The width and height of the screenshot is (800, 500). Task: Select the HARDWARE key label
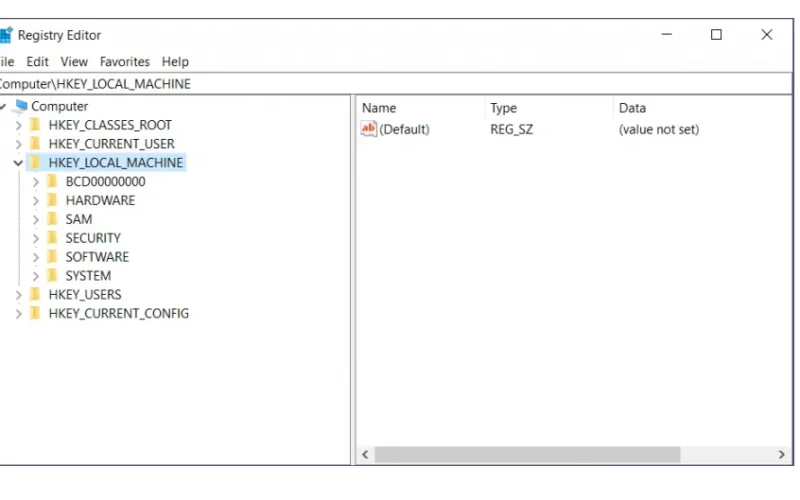pyautogui.click(x=101, y=201)
